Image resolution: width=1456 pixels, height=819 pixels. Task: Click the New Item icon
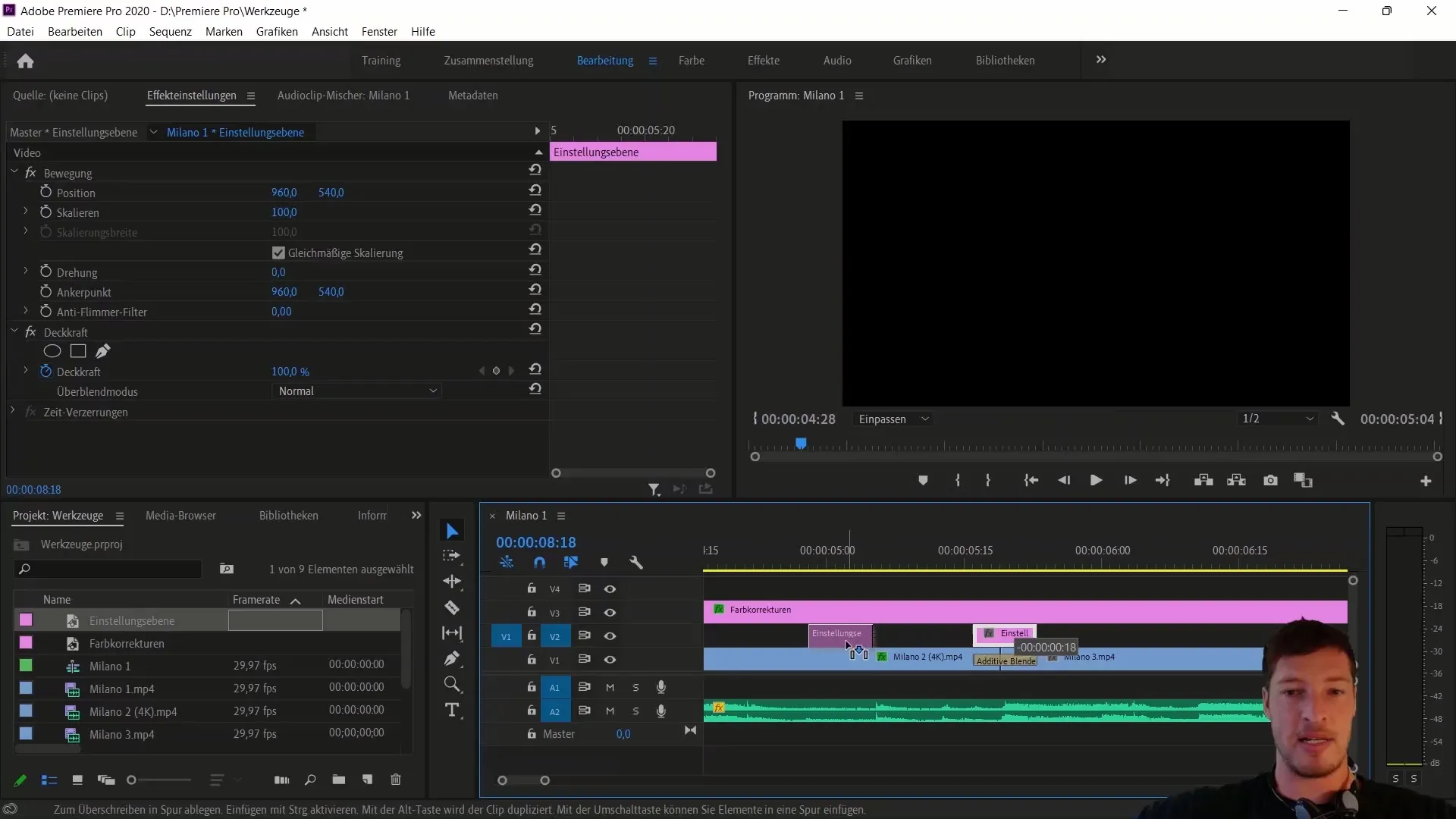coord(368,780)
